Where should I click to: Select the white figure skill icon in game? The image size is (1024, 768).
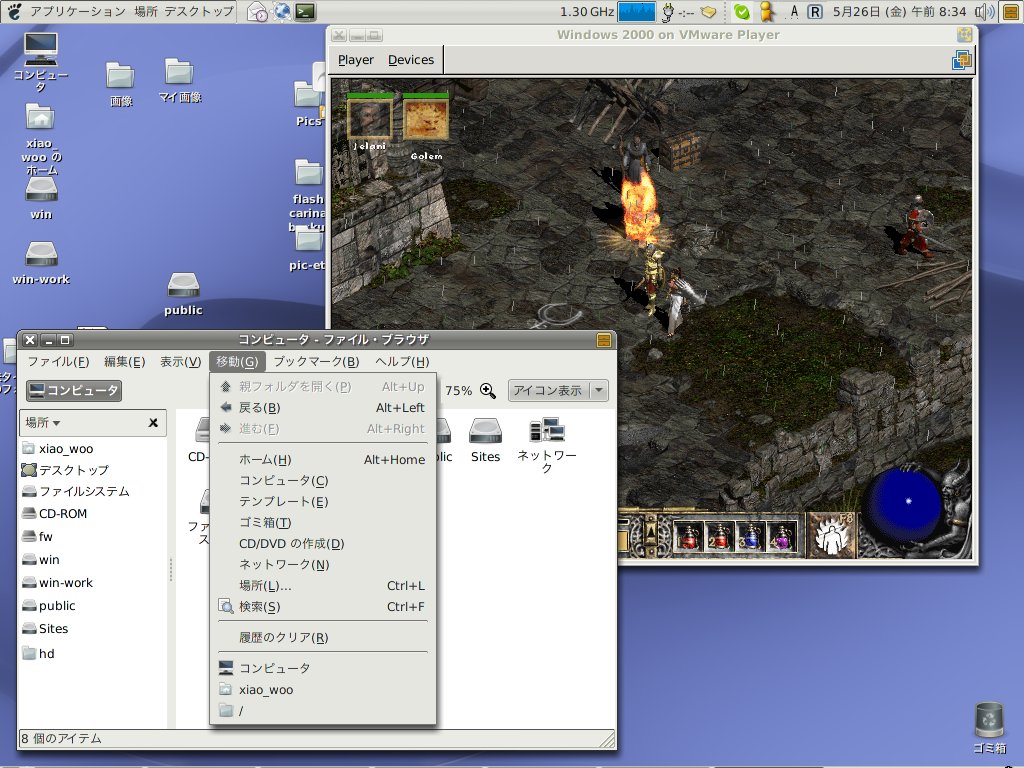click(x=828, y=537)
